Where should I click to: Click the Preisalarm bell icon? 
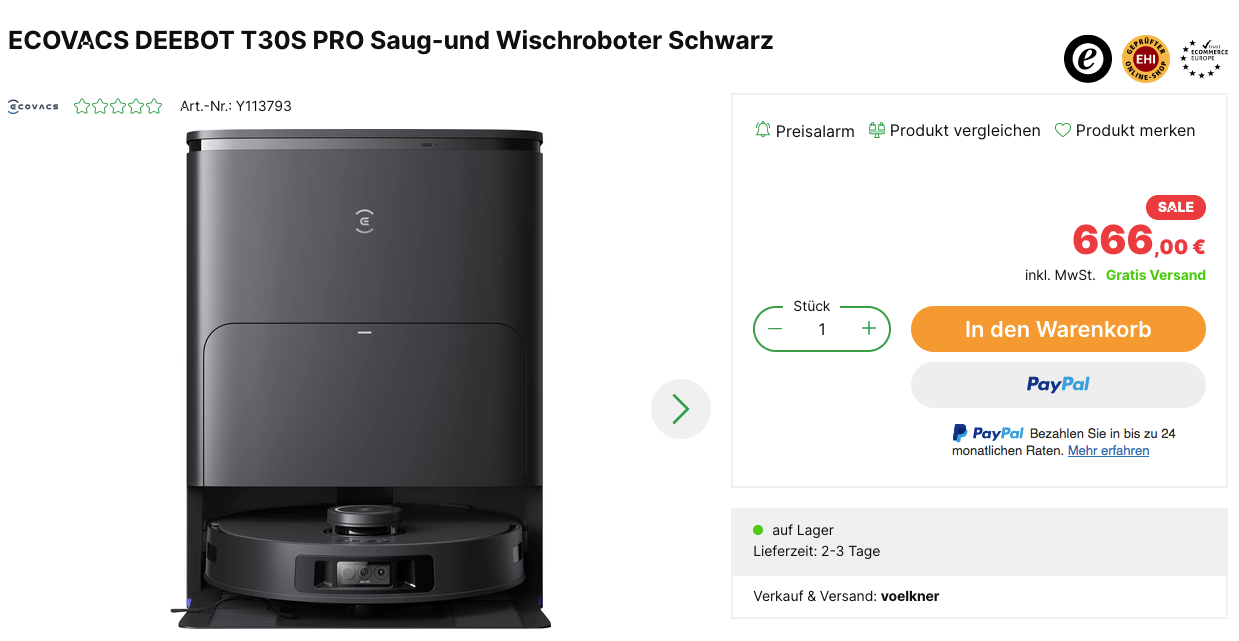(x=763, y=130)
